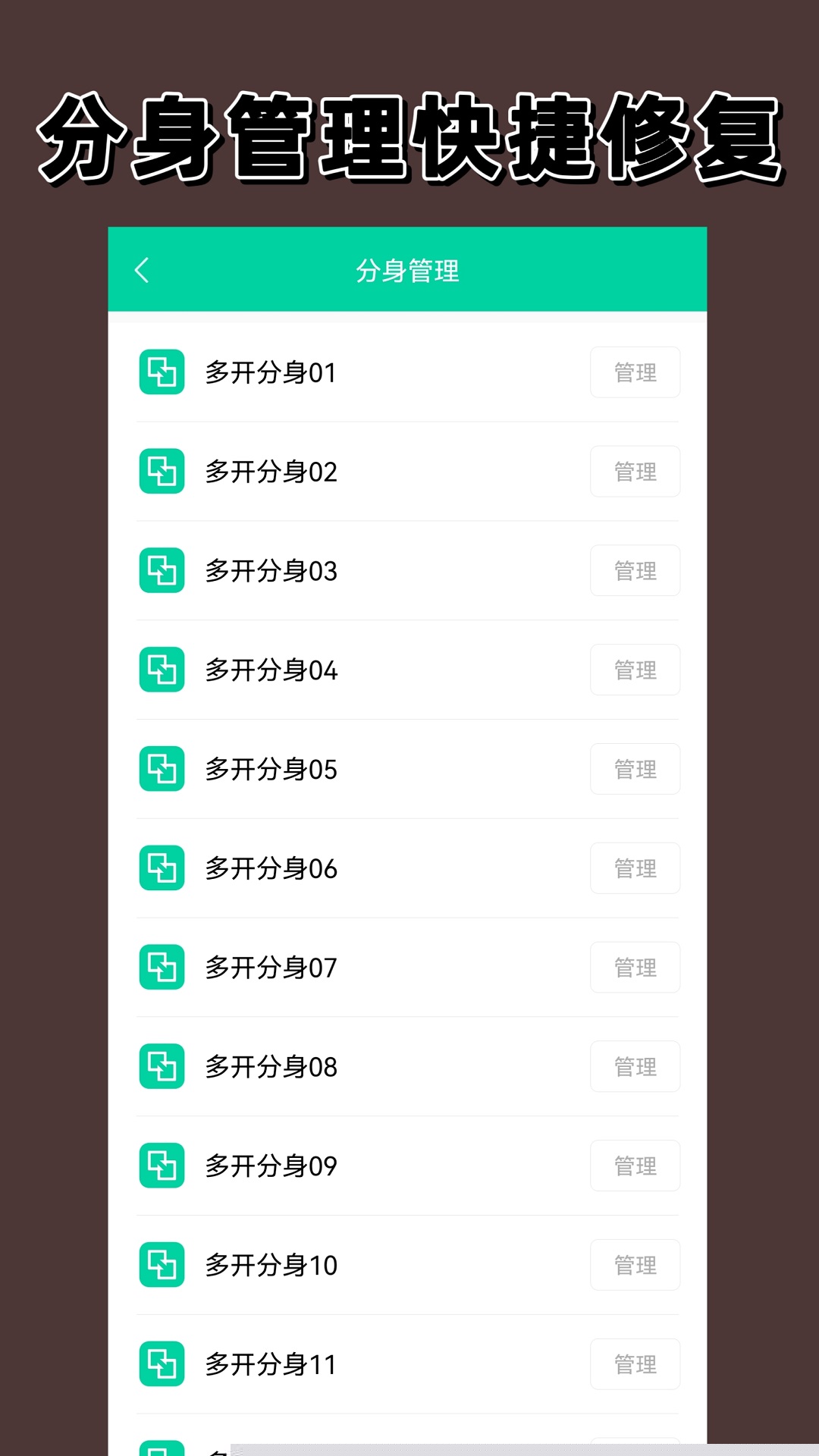The image size is (819, 1456).
Task: Open 管理 for 多开分身04
Action: coord(635,670)
